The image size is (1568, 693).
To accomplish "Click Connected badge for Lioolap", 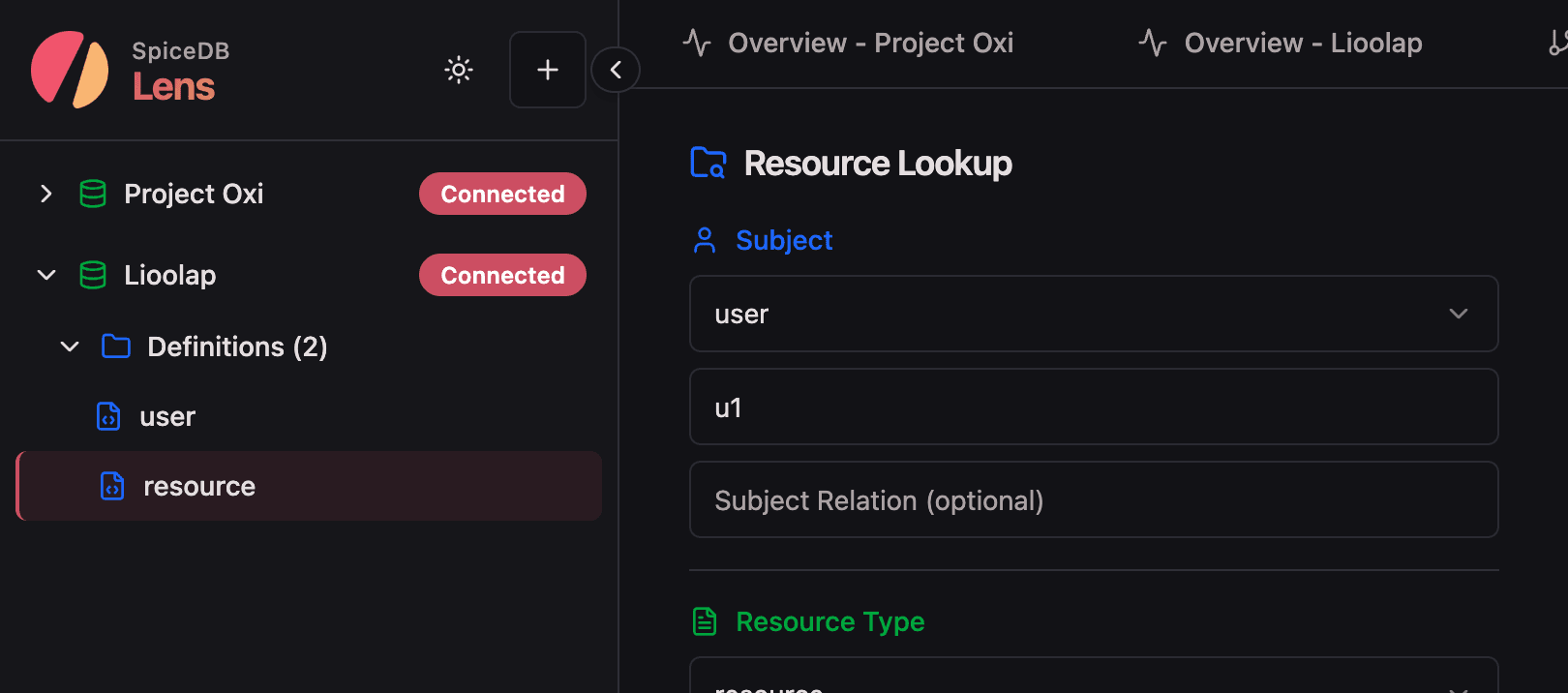I will 502,275.
